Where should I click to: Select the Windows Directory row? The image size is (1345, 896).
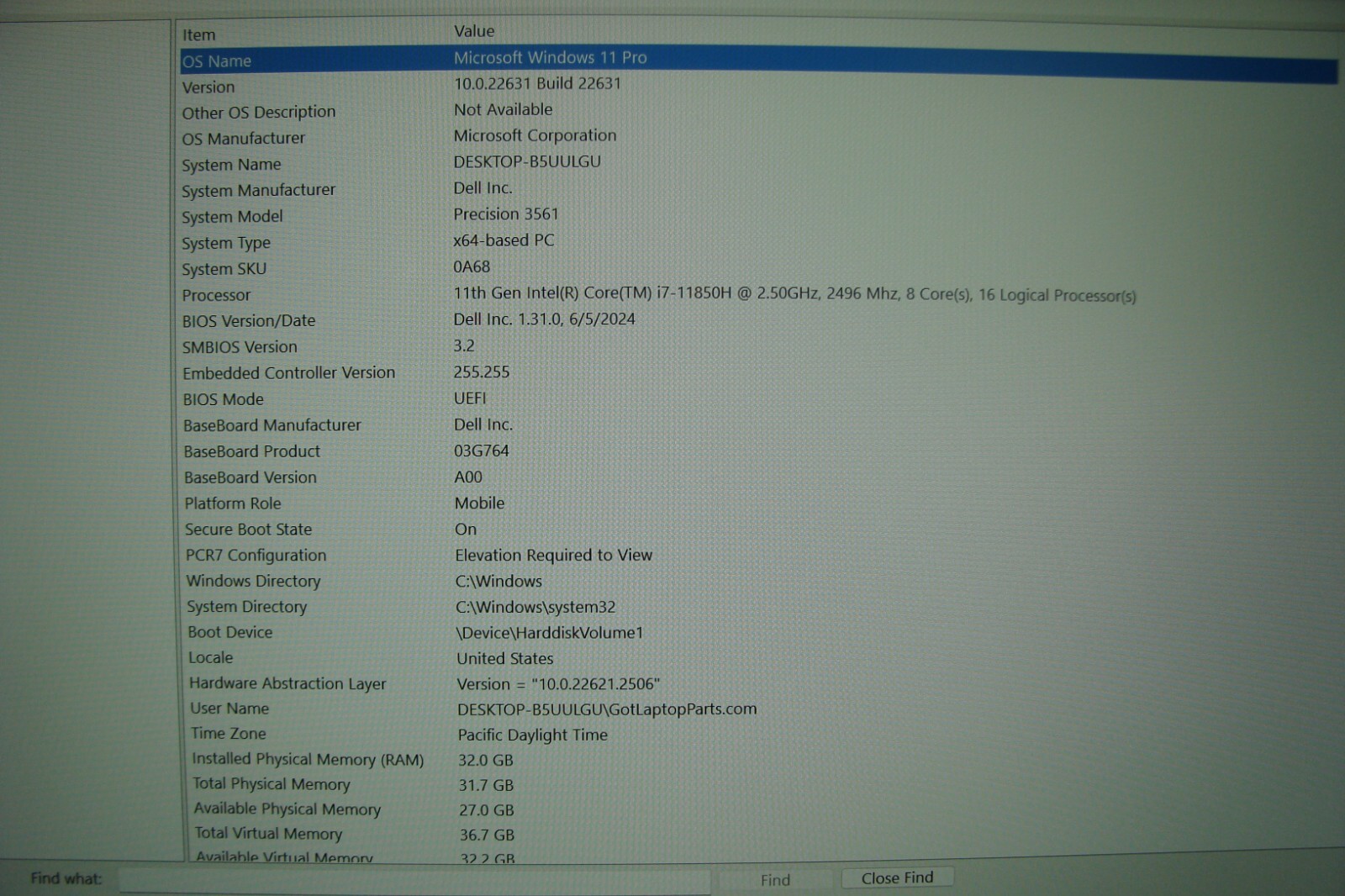253,581
